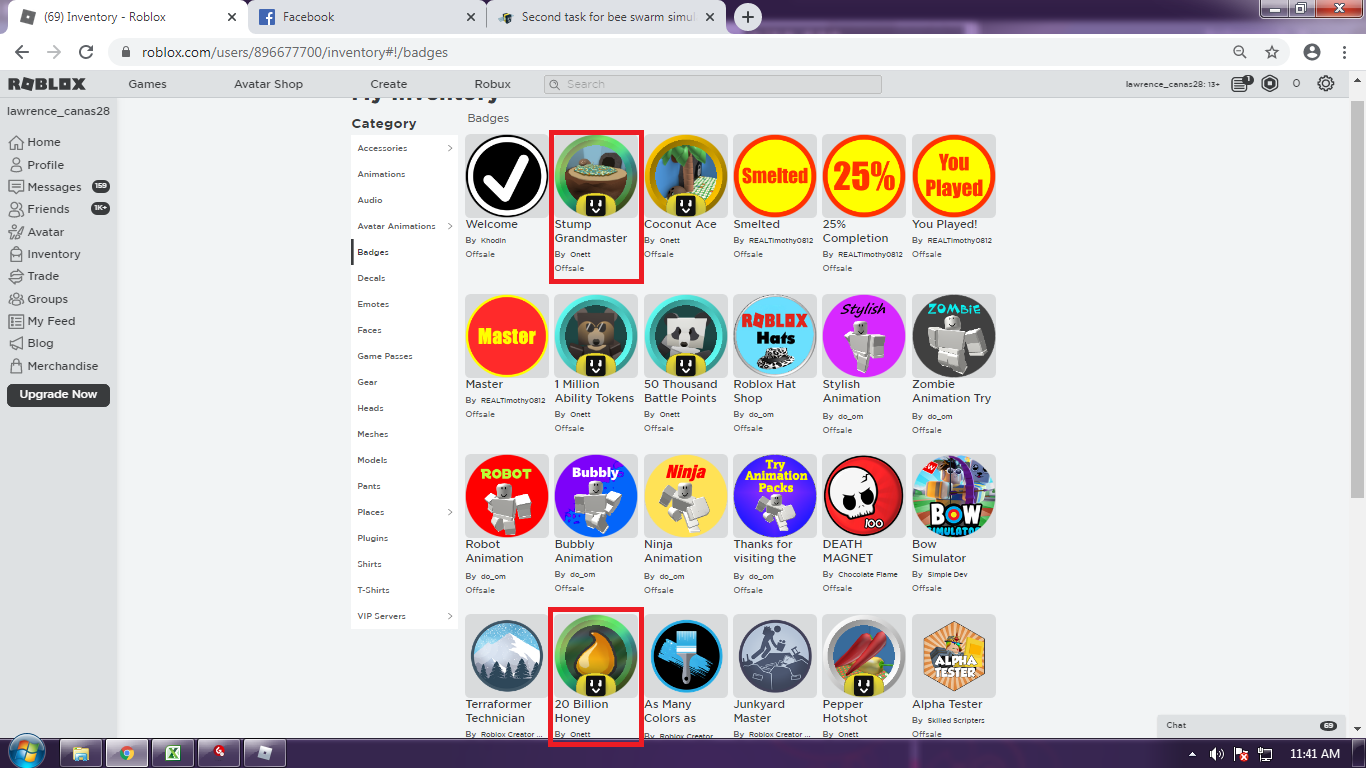Expand the Avatar Animations category
Viewport: 1366px width, 768px height.
tap(450, 226)
